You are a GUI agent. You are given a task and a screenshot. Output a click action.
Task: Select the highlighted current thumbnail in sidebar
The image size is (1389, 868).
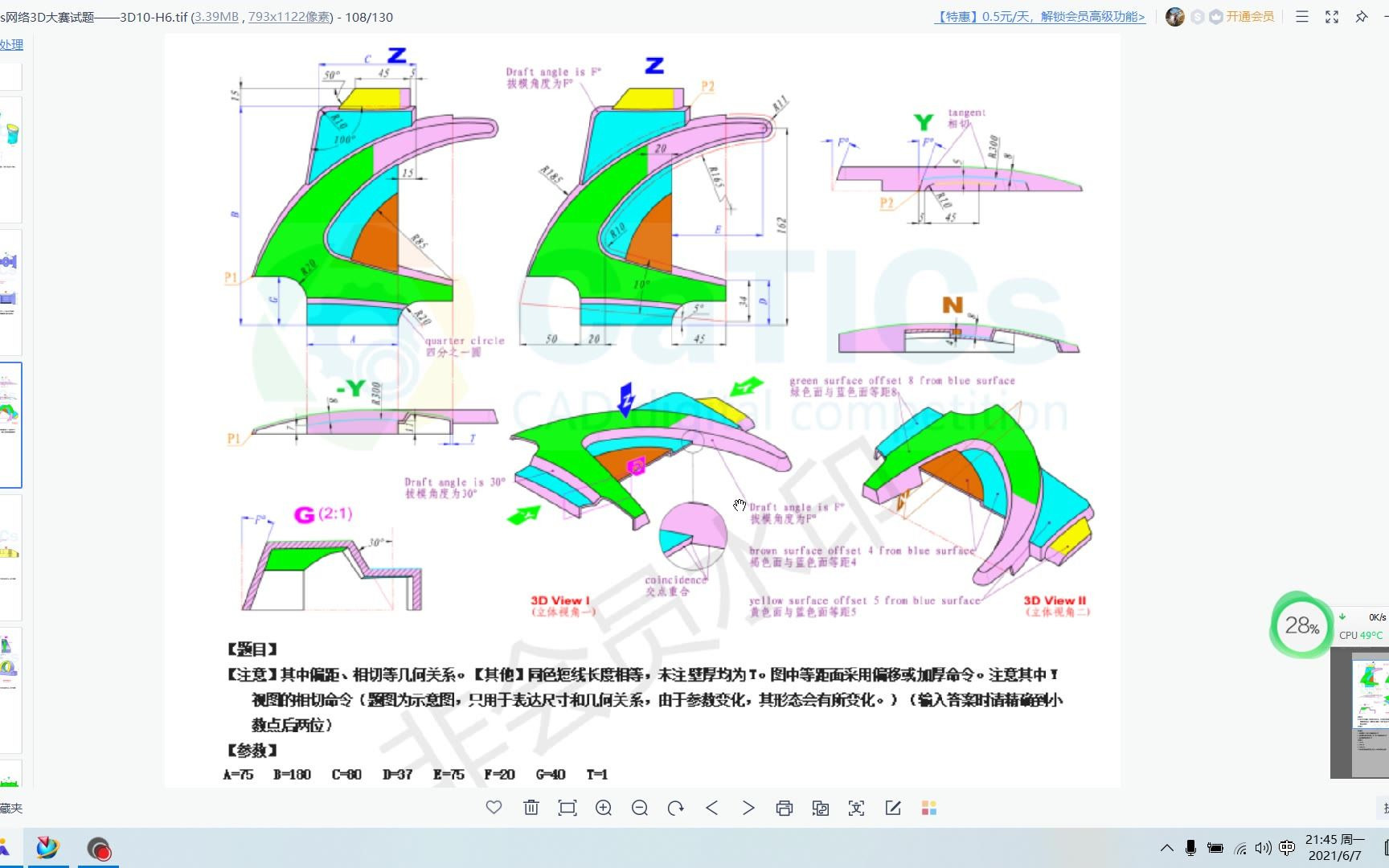pyautogui.click(x=10, y=425)
